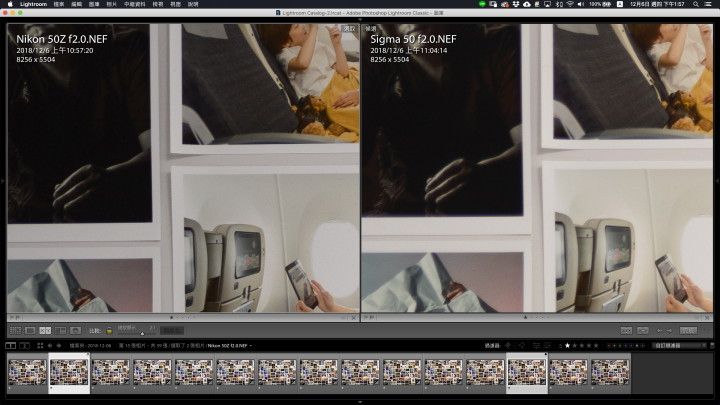Open the custom filter preset dropdown

(680, 346)
